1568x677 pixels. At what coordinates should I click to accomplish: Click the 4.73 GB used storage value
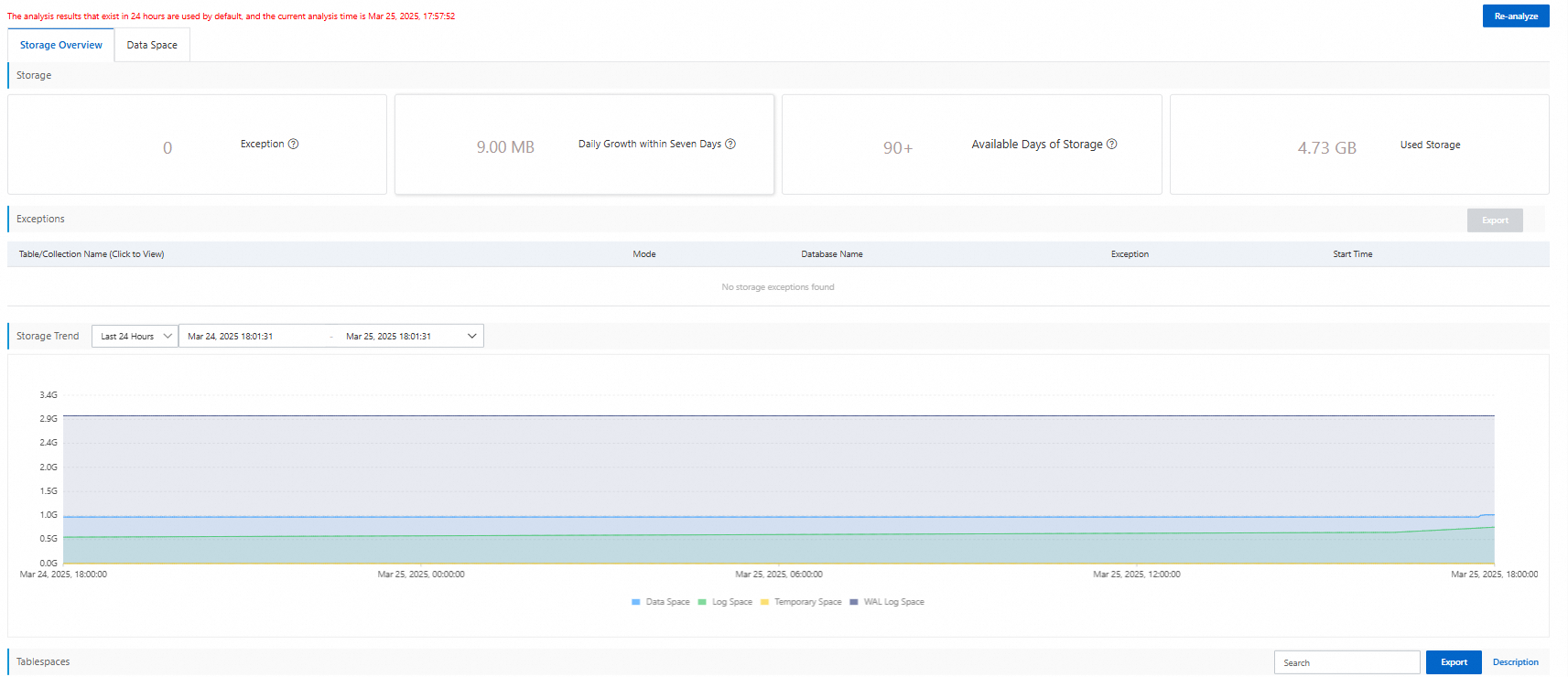[1327, 148]
